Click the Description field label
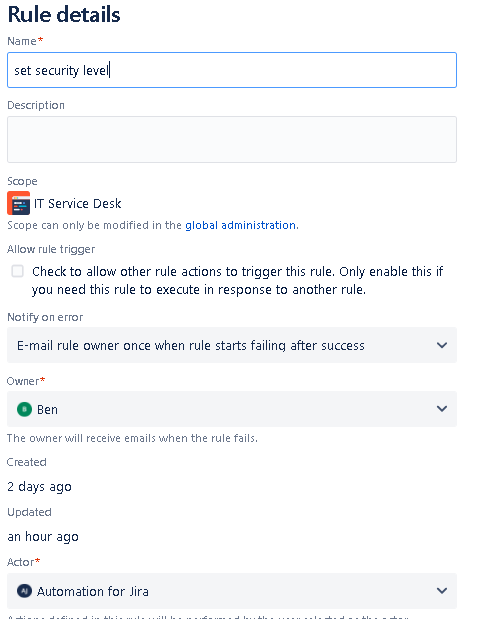The width and height of the screenshot is (477, 619). click(x=36, y=105)
